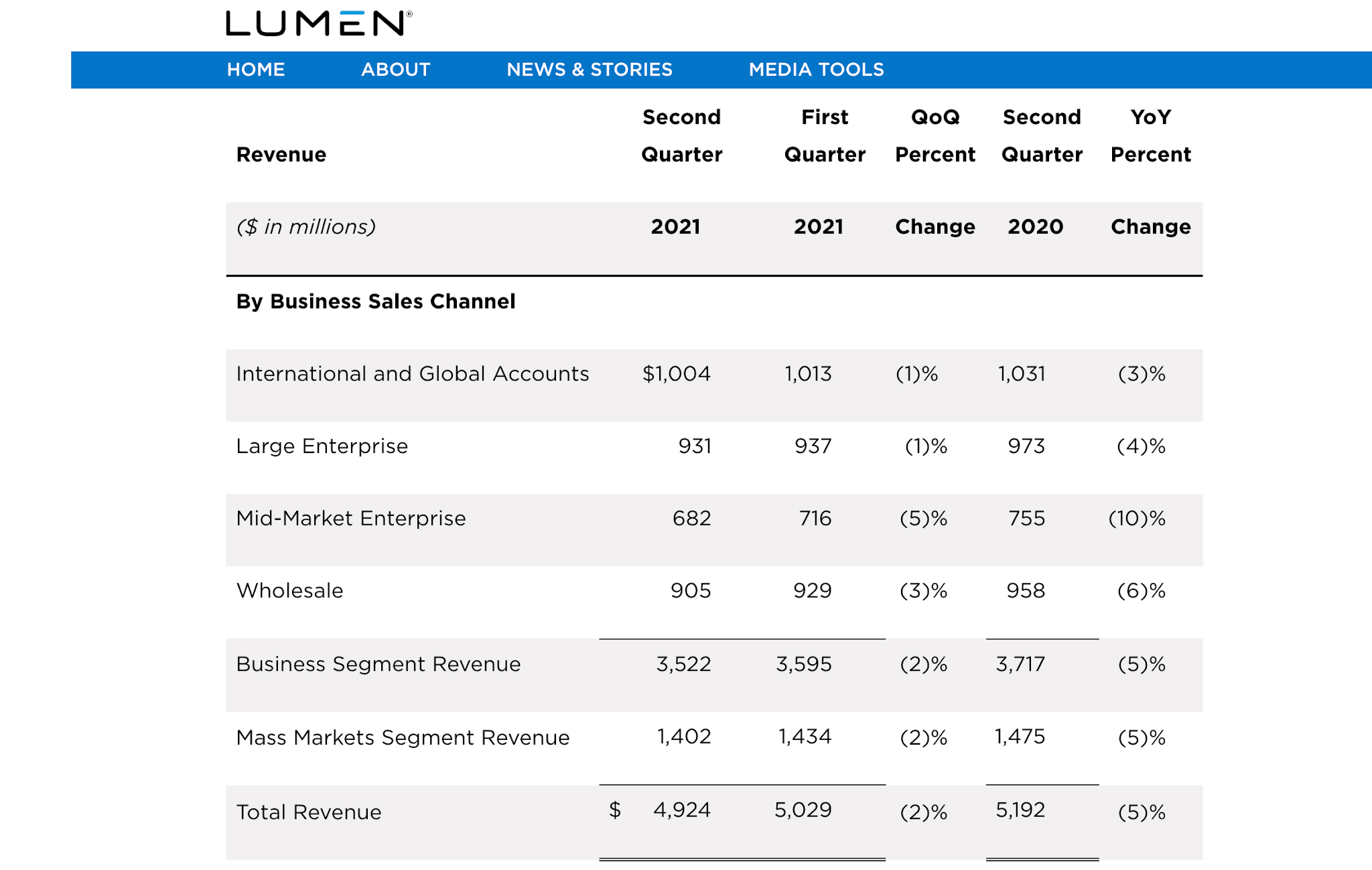Image resolution: width=1372 pixels, height=870 pixels.
Task: Open the HOME navigation menu item
Action: 255,69
